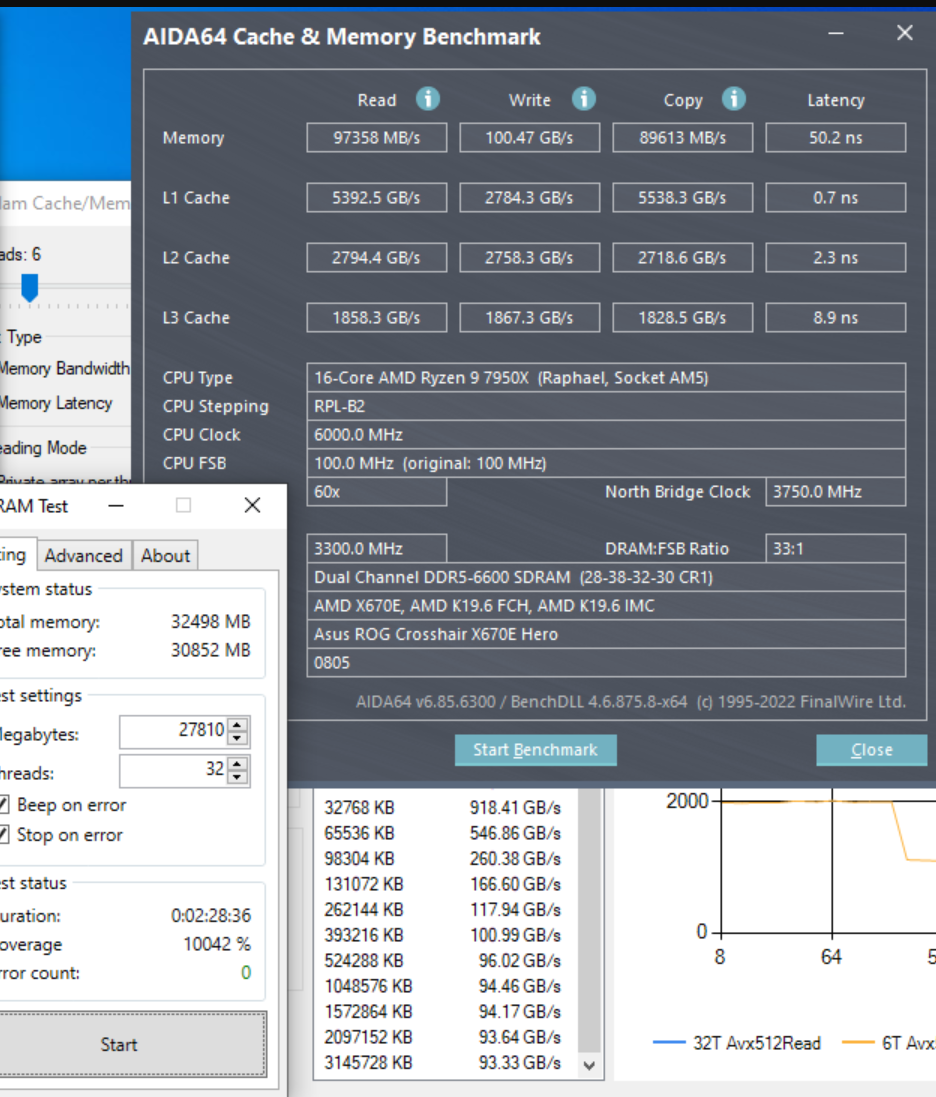
Task: Increase Threads count with up arrow
Action: [237, 764]
